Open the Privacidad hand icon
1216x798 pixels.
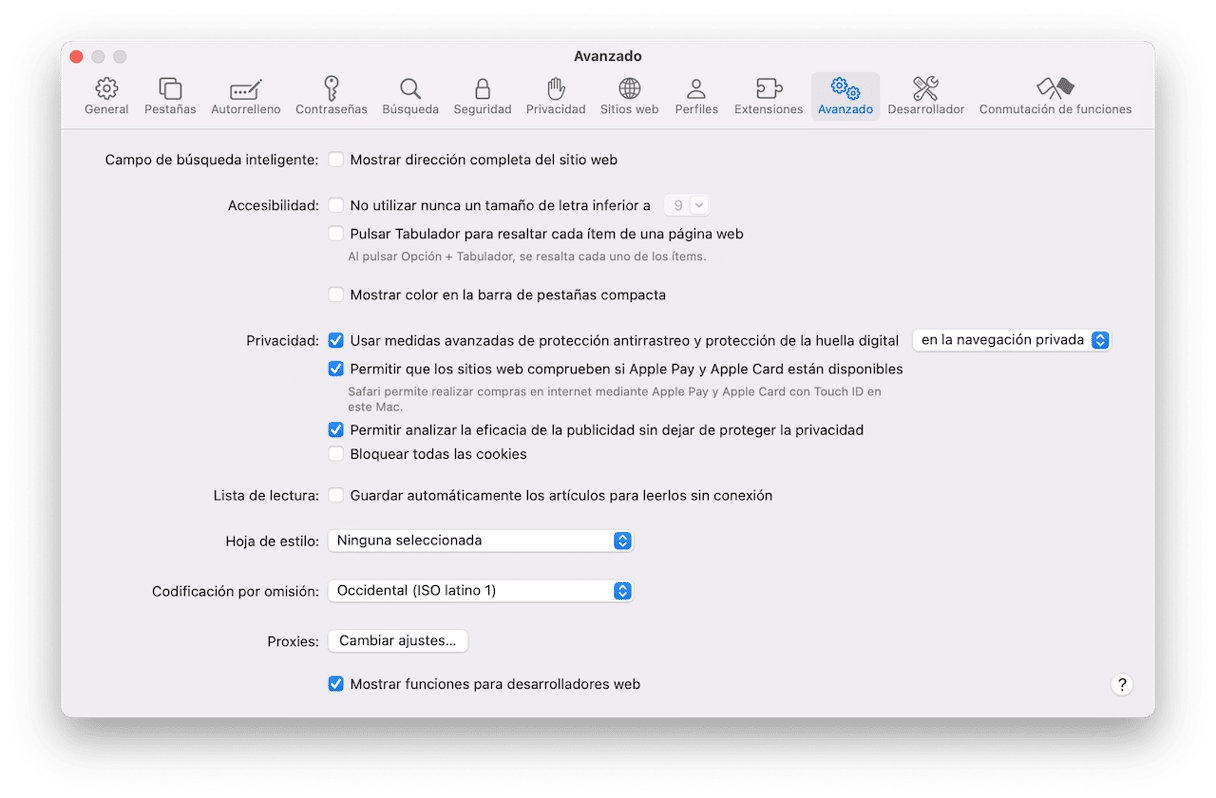pyautogui.click(x=555, y=89)
